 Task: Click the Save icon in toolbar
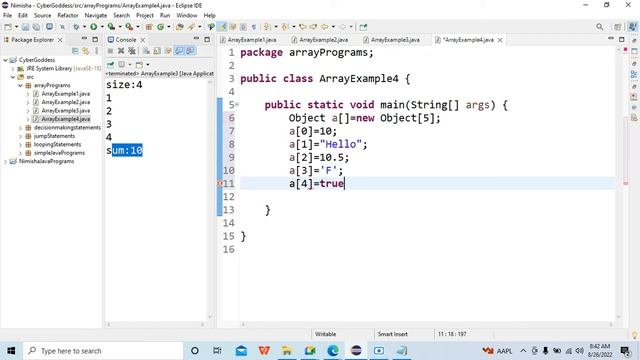pos(25,27)
